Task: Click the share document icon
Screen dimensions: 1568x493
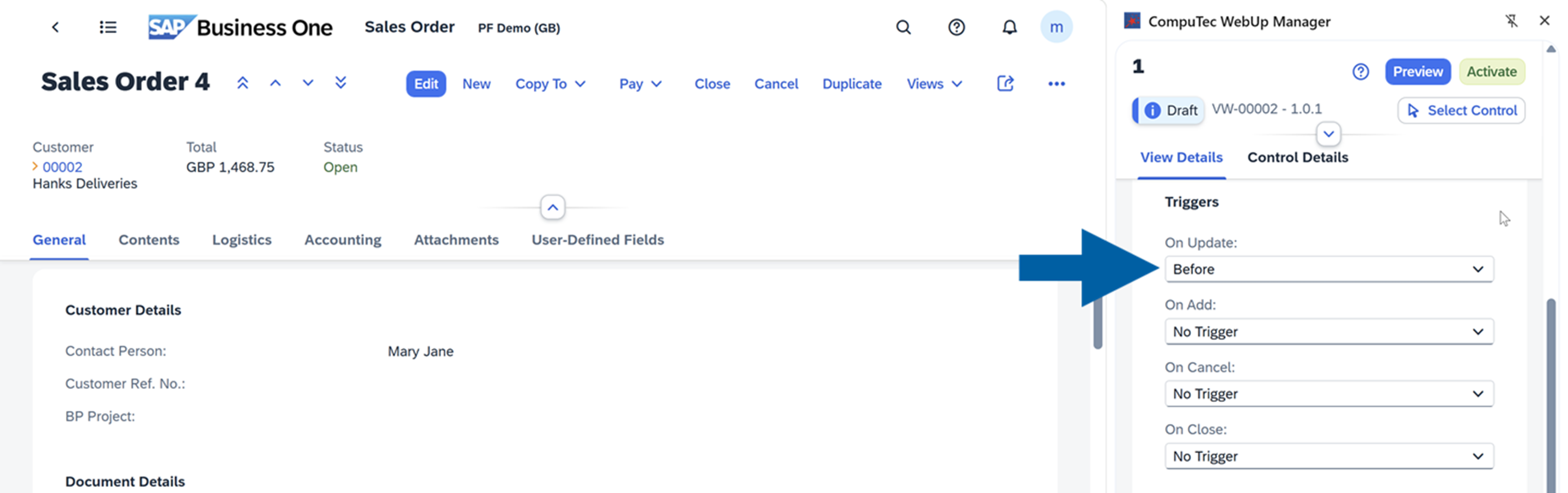Action: 1005,83
